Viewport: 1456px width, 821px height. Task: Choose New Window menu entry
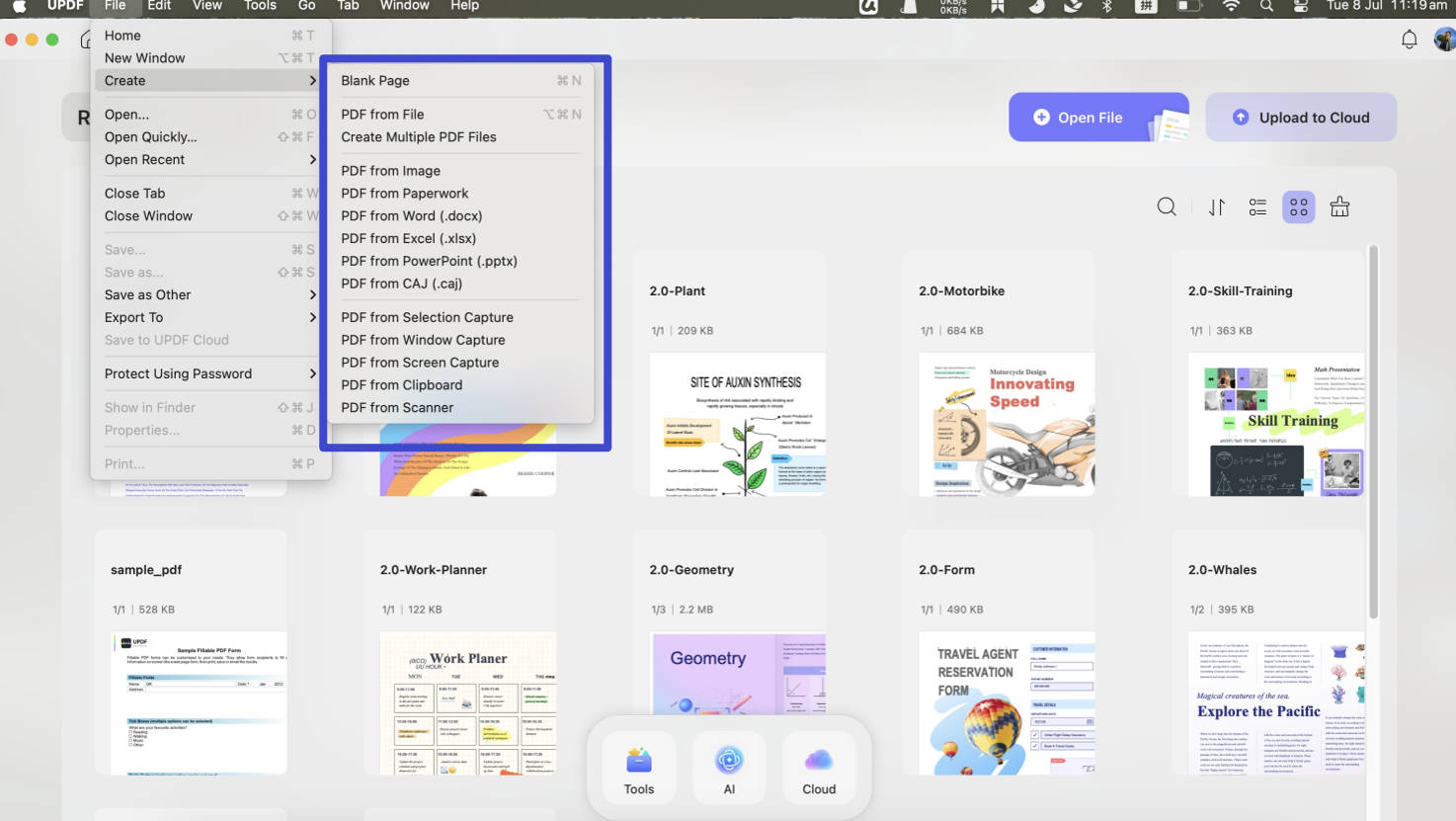[210, 58]
